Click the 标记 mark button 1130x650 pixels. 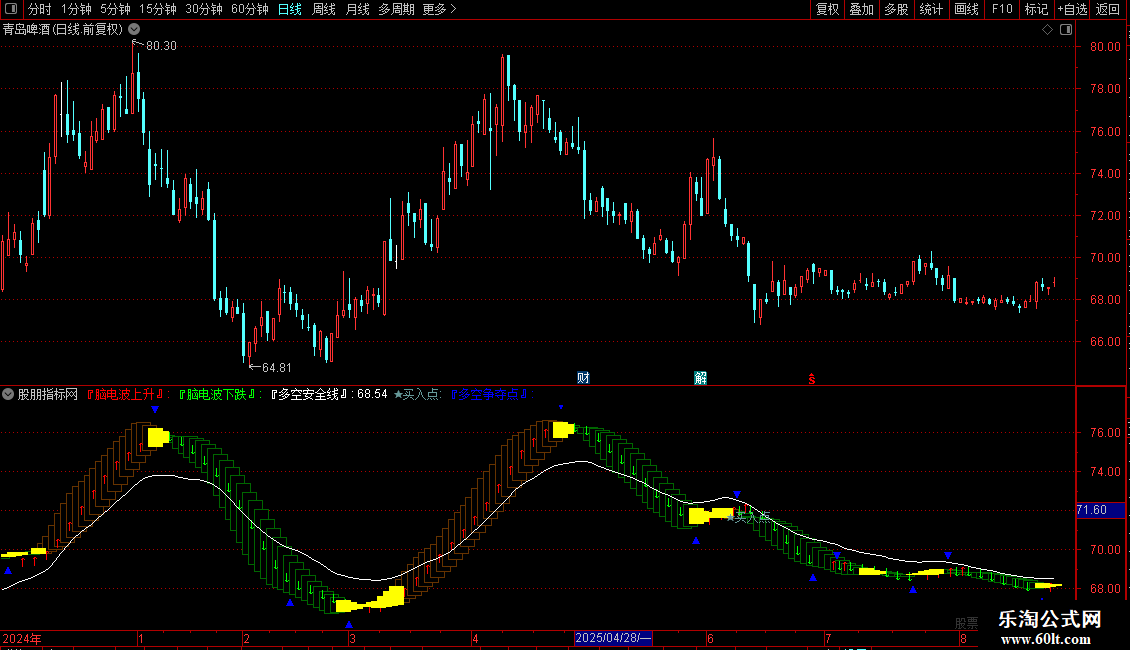point(1036,9)
